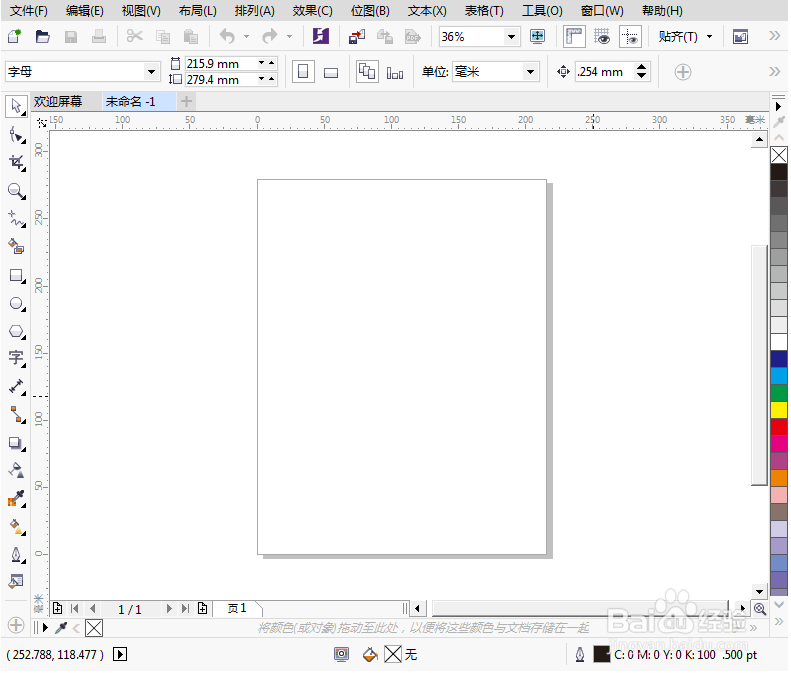The image size is (791, 673).
Task: Toggle apply layout to all pages
Action: tap(367, 72)
